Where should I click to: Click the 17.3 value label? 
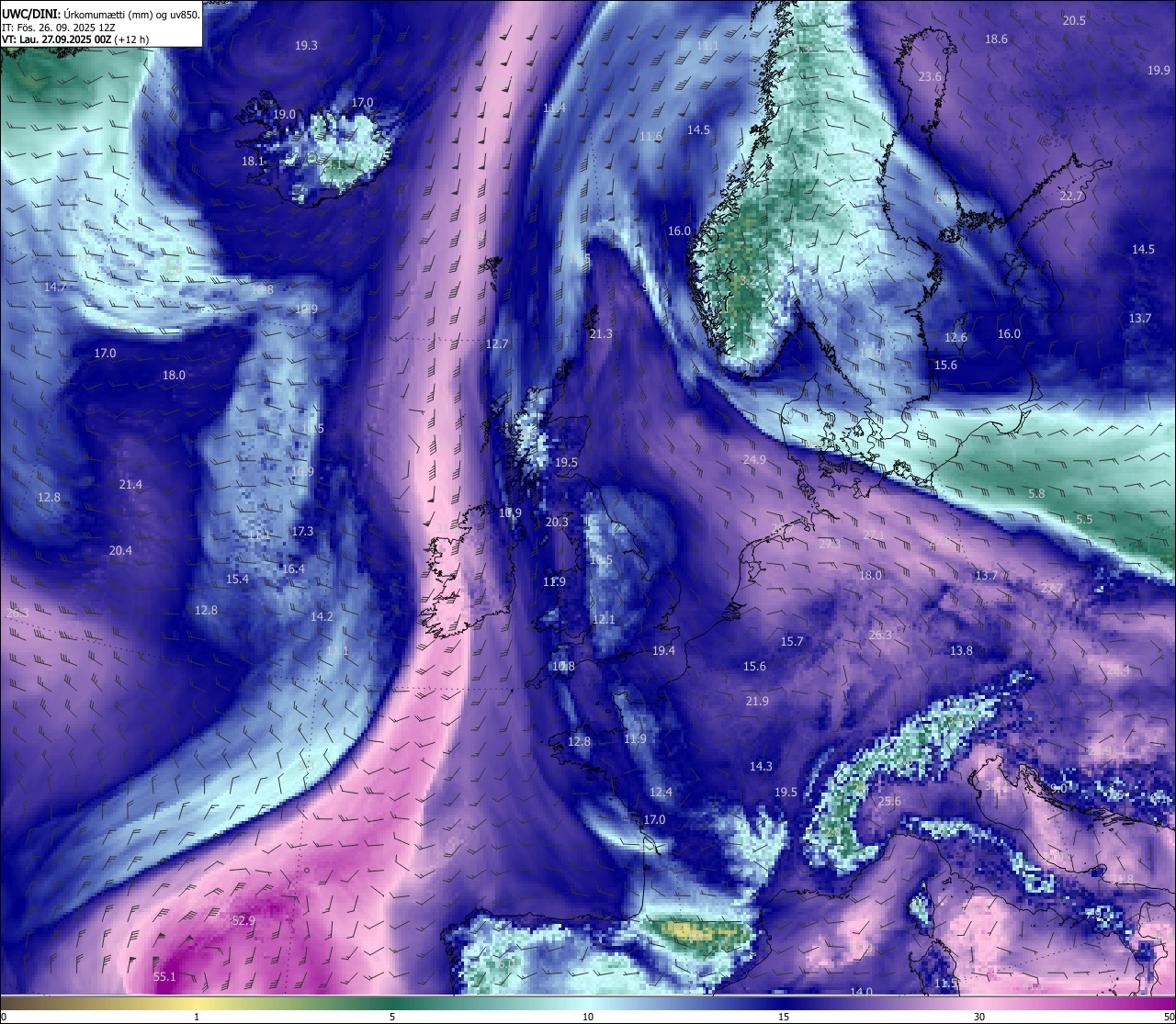pos(302,532)
